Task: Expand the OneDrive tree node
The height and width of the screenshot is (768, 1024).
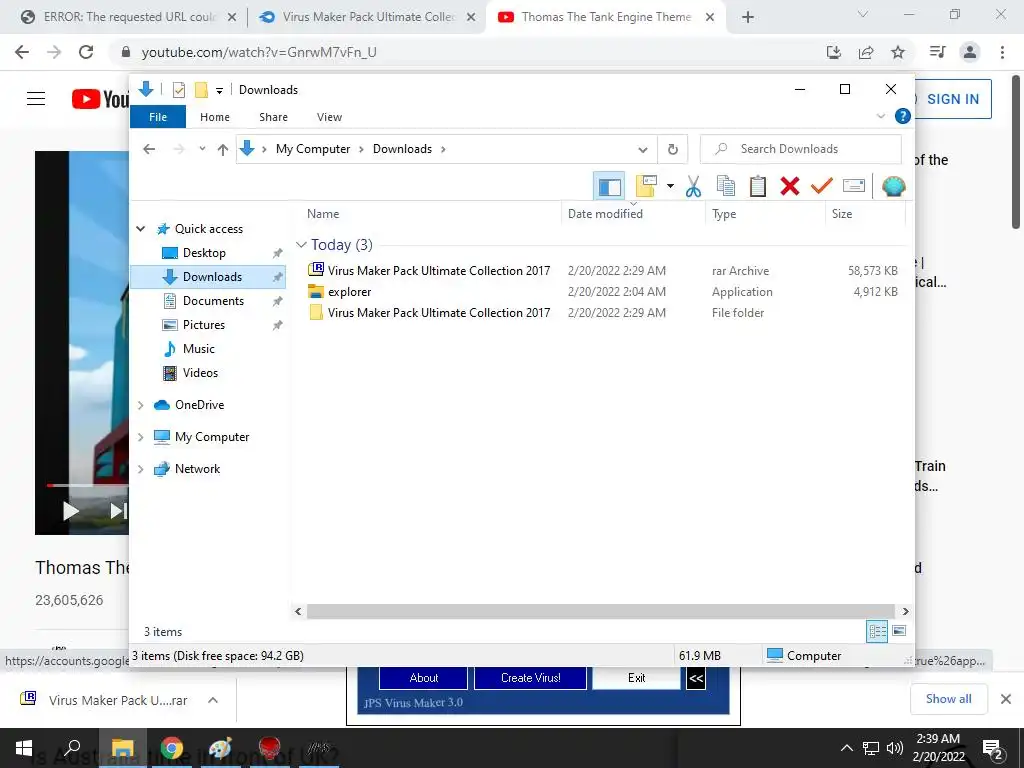Action: (140, 406)
